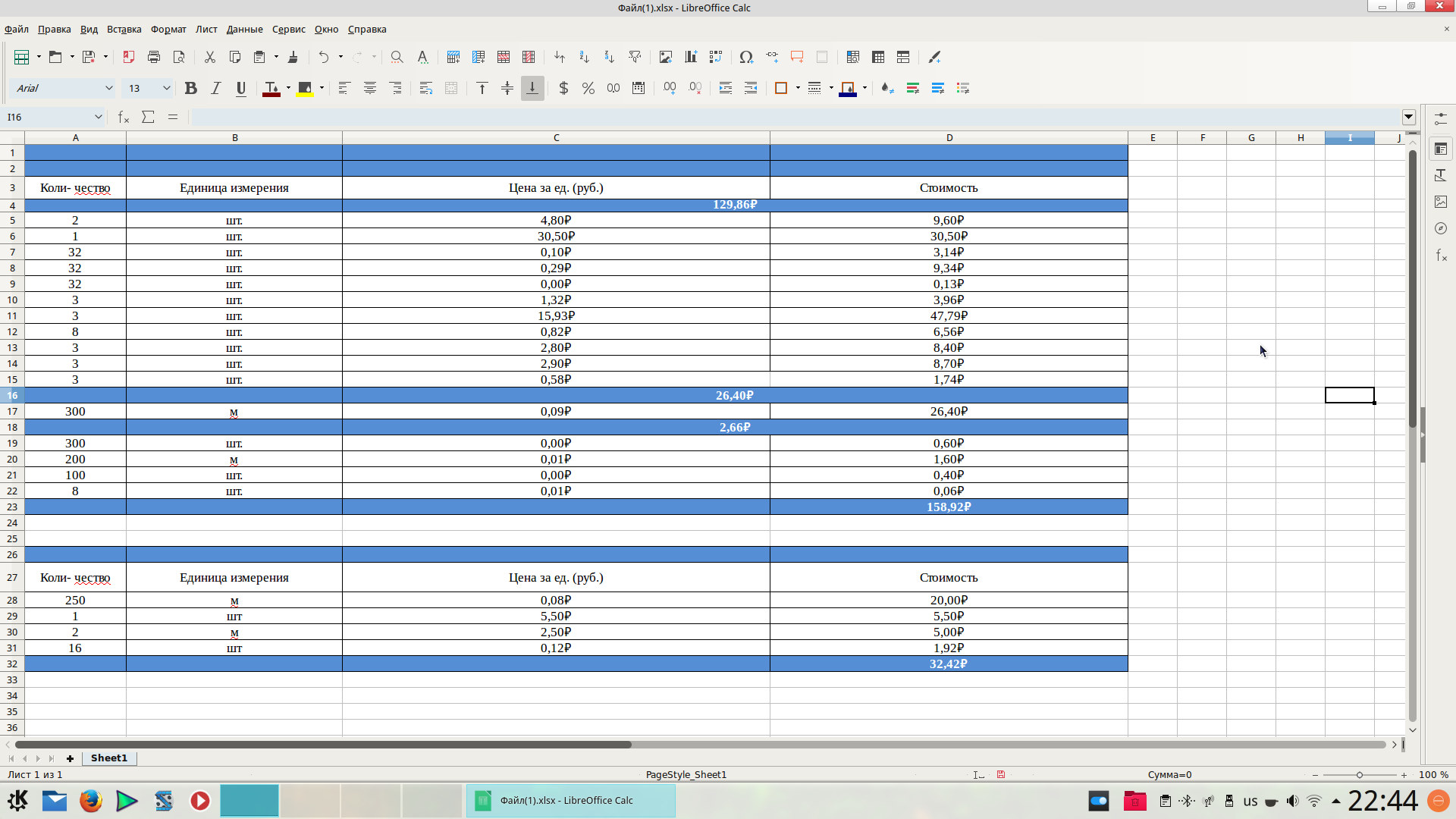The height and width of the screenshot is (819, 1456).
Task: Open the Данные menu
Action: [244, 29]
